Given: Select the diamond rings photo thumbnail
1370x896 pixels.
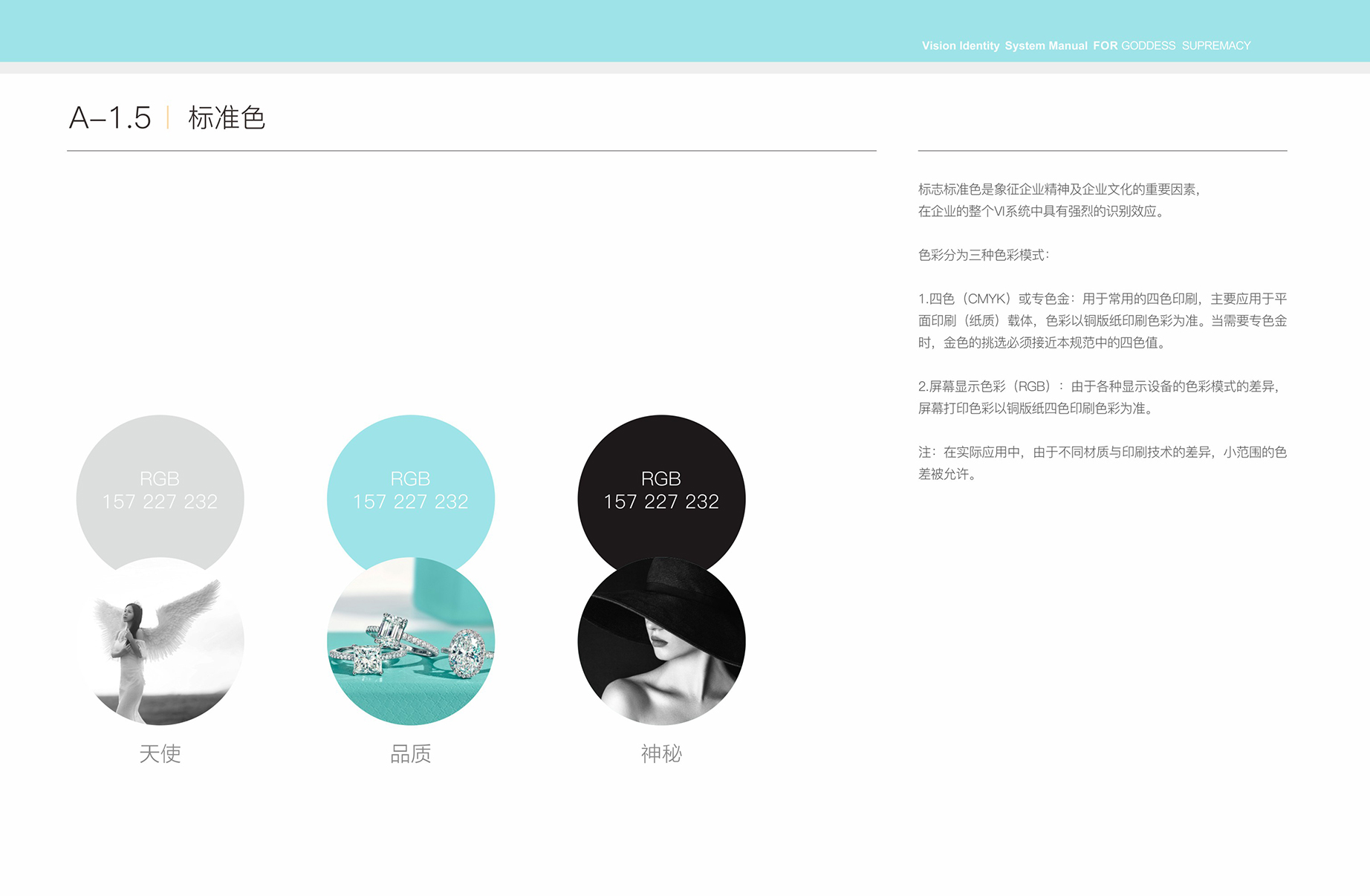Looking at the screenshot, I should [x=411, y=641].
